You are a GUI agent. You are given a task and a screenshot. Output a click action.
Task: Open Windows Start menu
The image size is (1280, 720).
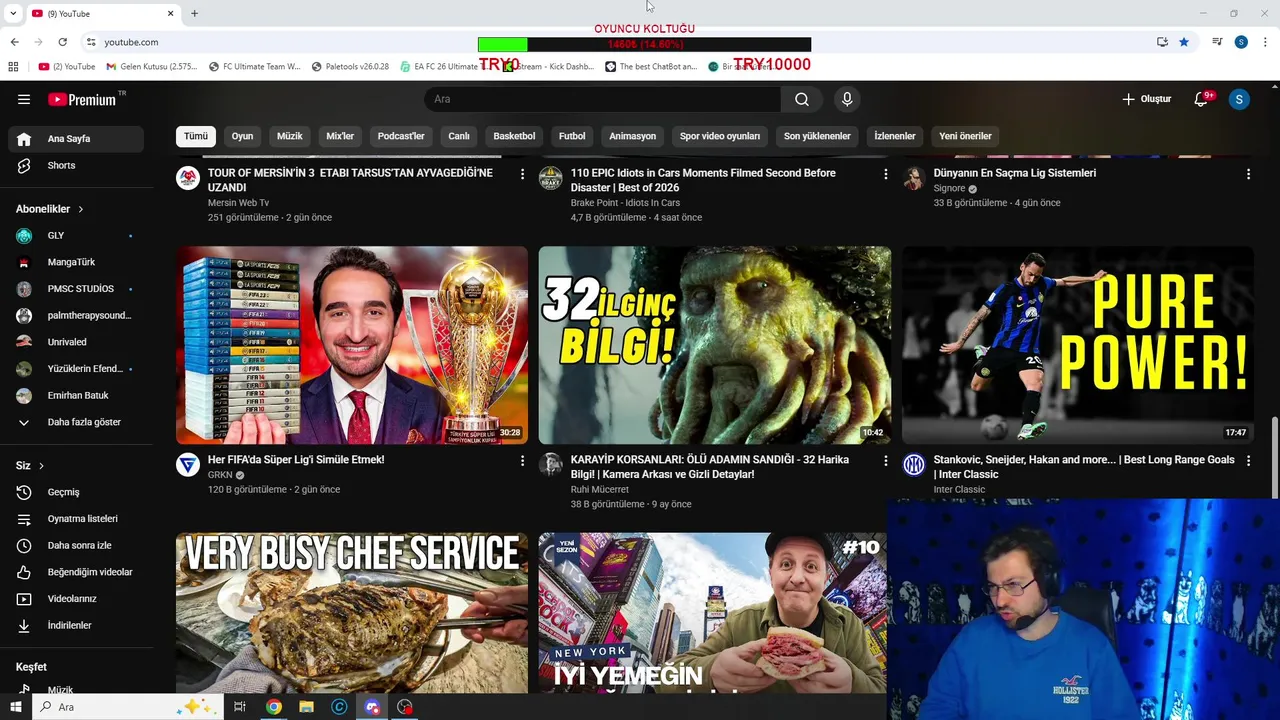(15, 707)
